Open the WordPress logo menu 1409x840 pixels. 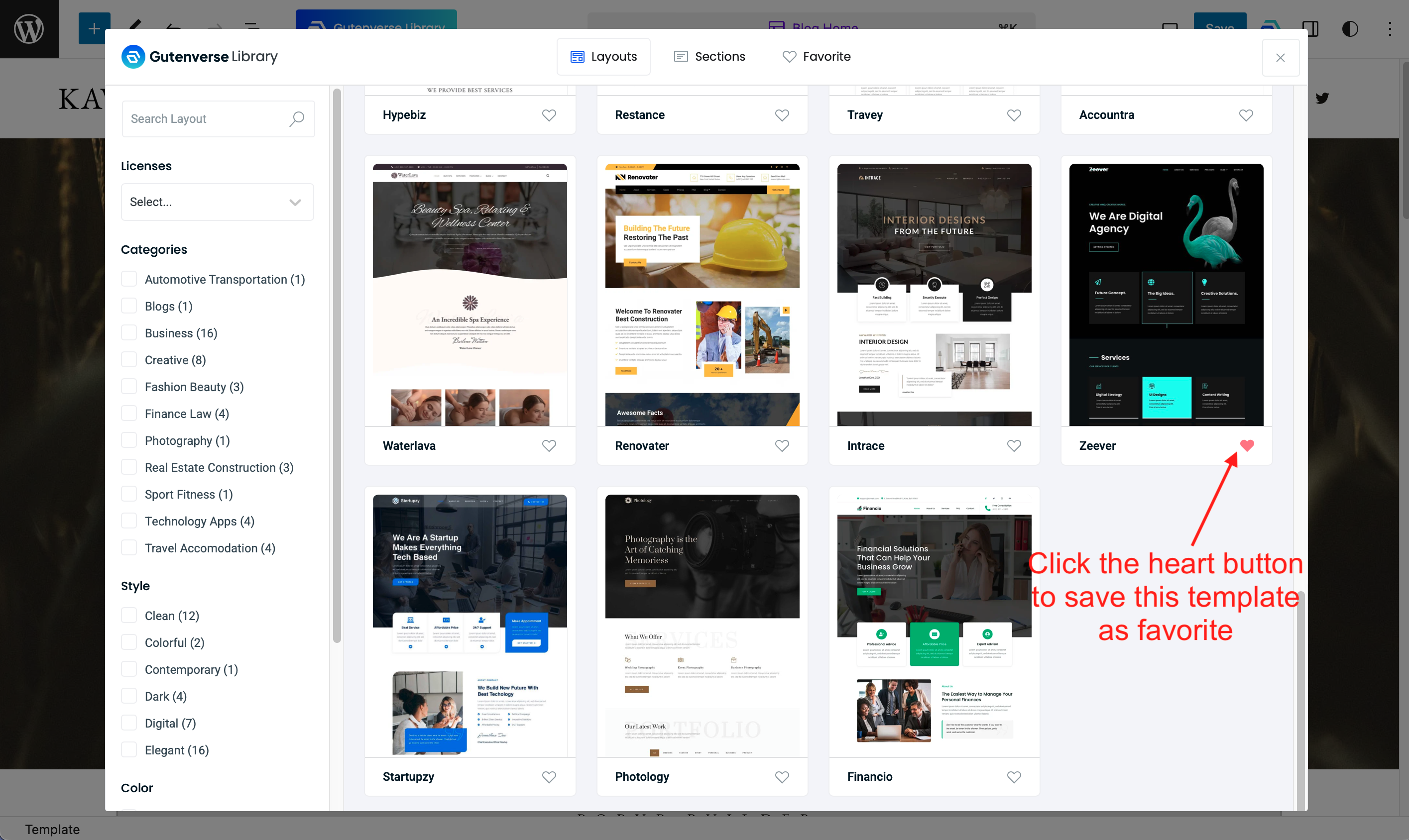29,28
